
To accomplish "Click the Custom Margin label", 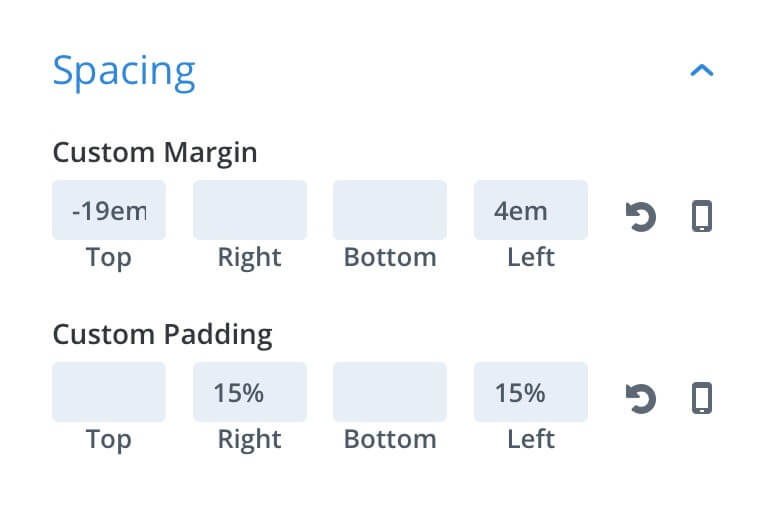I will [155, 153].
